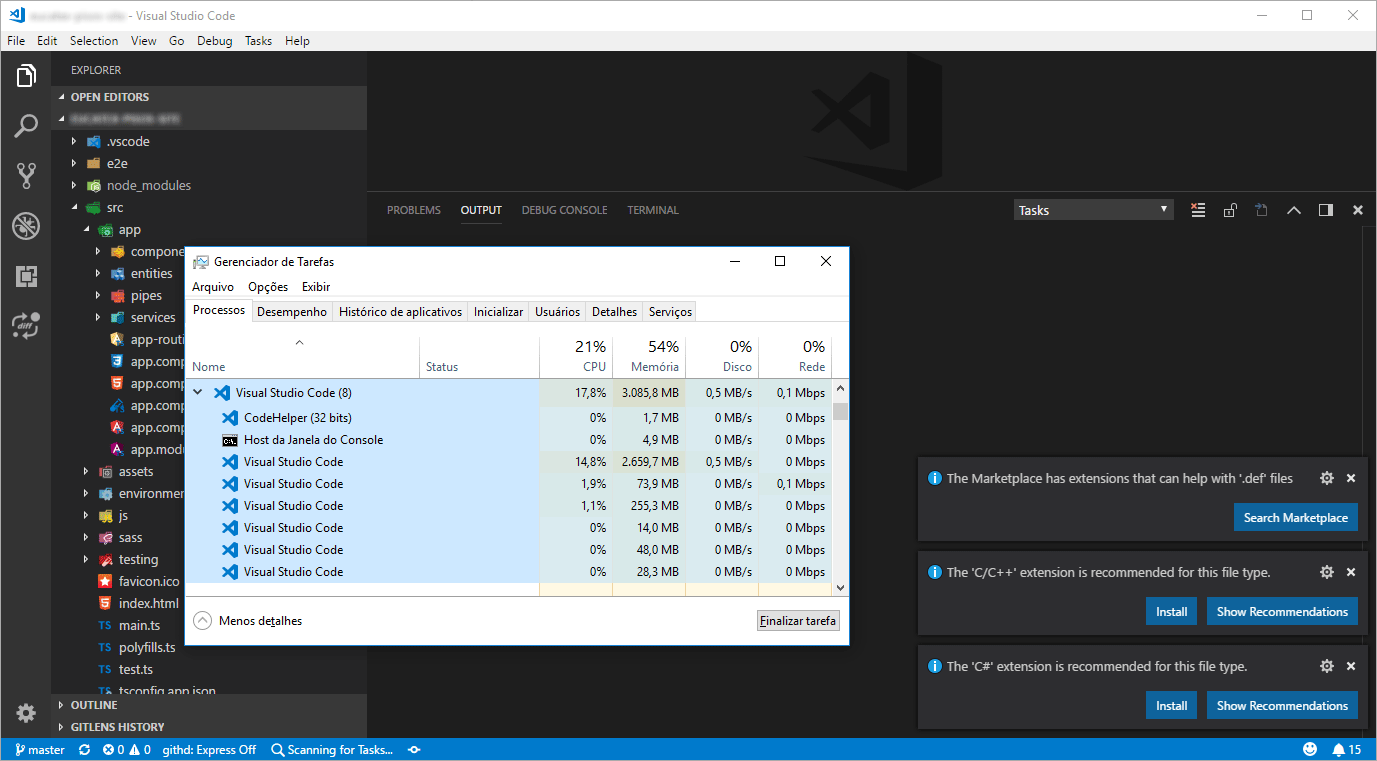Expand the node_modules folder
1377x761 pixels.
(209, 185)
